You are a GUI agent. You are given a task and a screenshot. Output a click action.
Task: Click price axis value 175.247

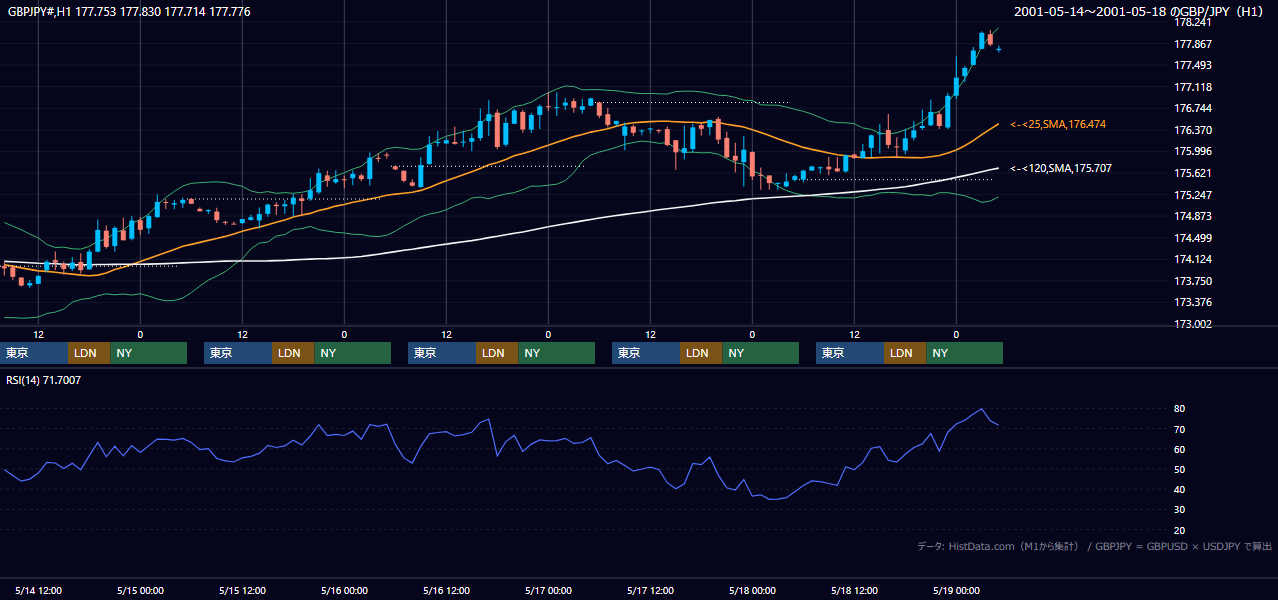coord(1193,195)
